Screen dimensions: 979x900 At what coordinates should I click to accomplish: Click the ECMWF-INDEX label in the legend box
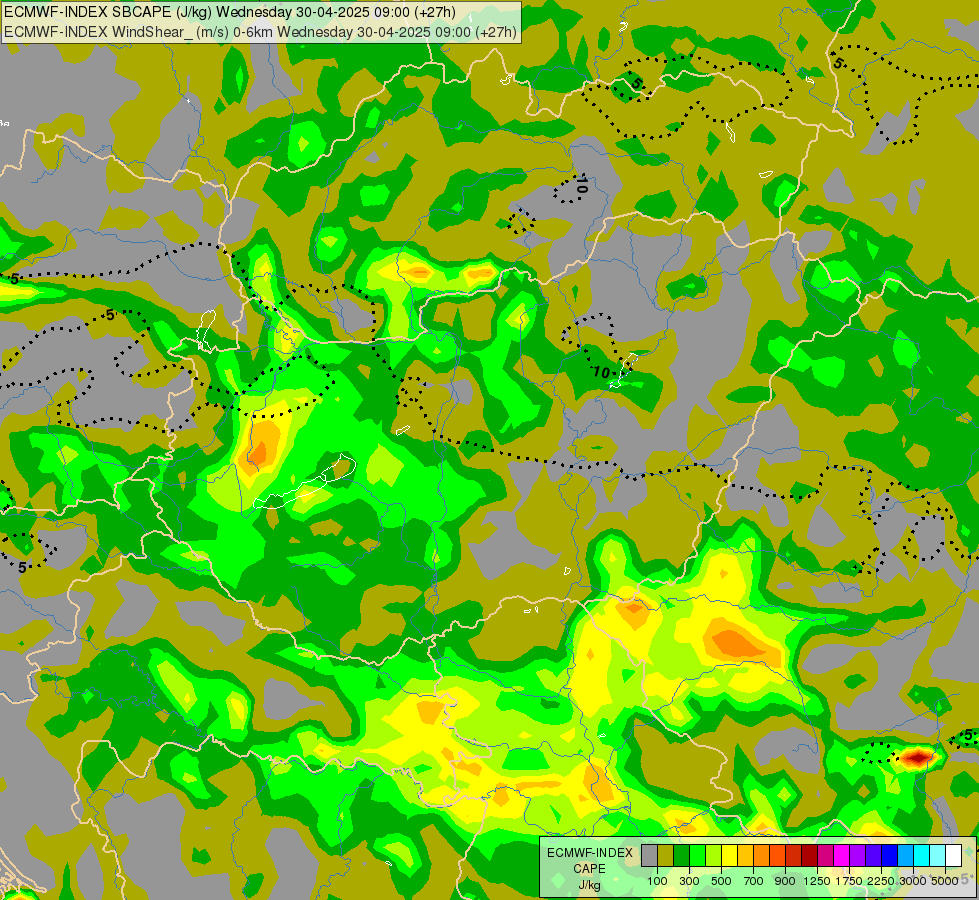590,853
